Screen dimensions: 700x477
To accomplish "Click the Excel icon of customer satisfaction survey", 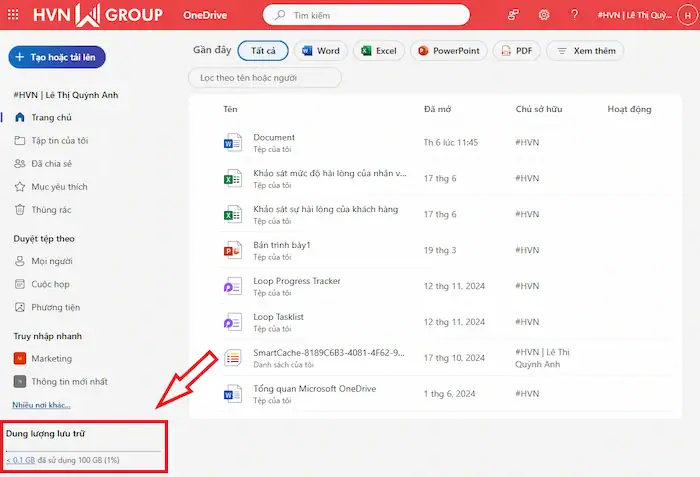I will pos(233,214).
